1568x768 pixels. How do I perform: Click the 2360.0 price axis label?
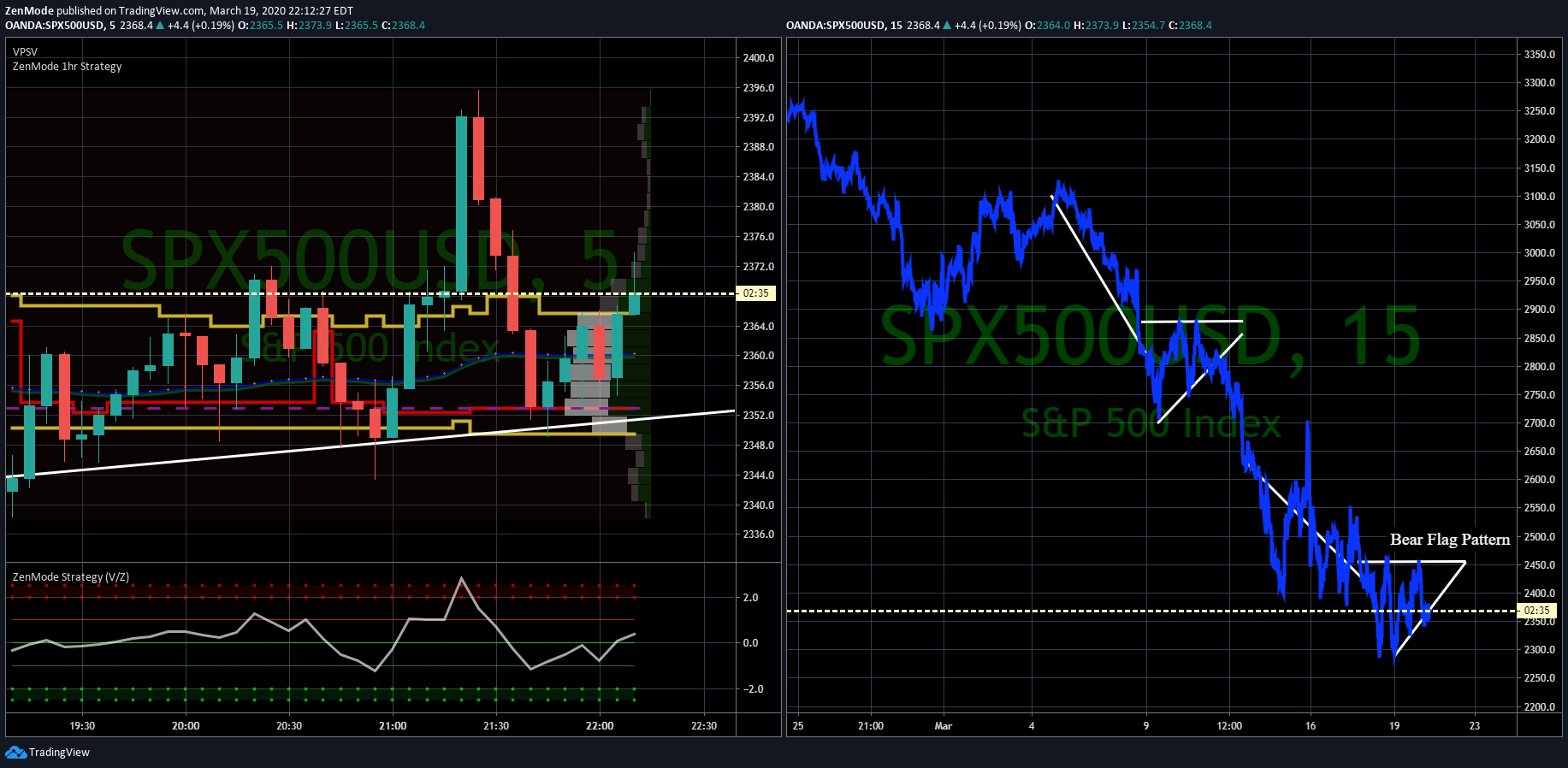coord(759,356)
